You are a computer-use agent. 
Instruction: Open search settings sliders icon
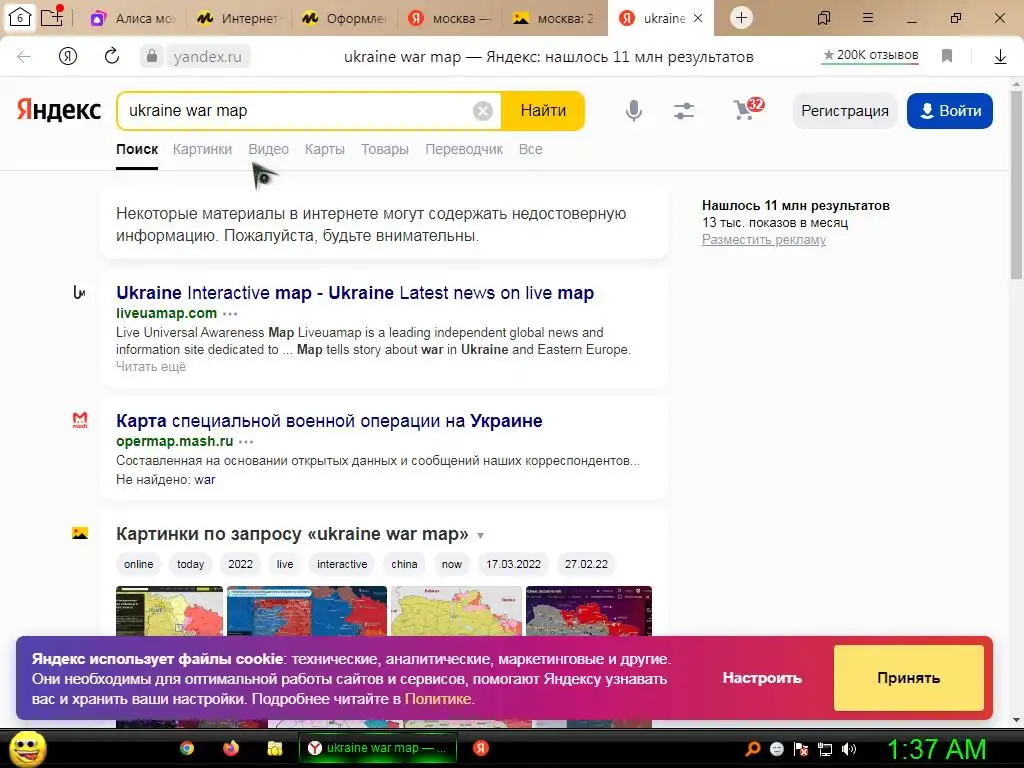(x=684, y=111)
